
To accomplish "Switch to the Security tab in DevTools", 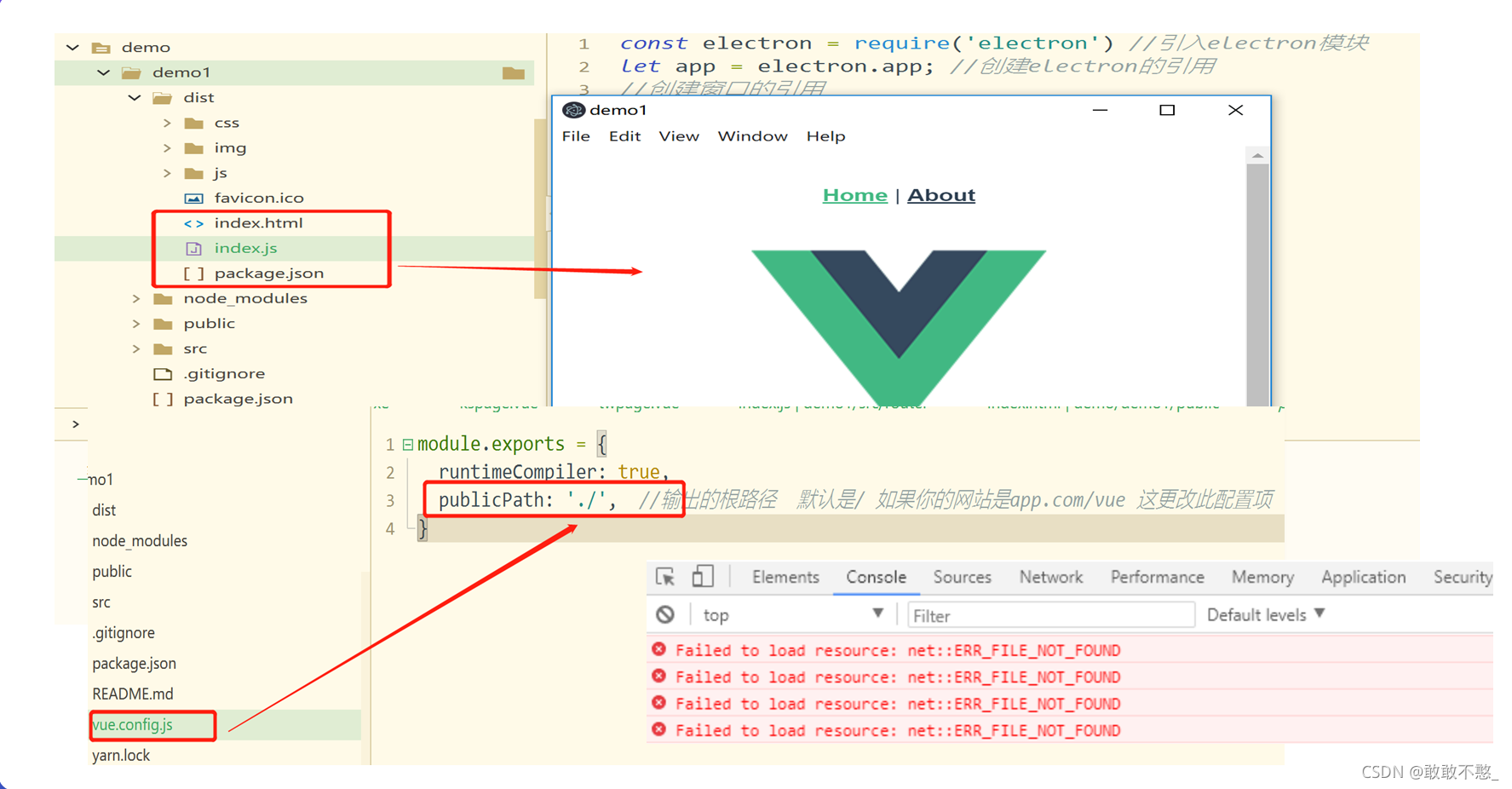I will tap(1463, 578).
